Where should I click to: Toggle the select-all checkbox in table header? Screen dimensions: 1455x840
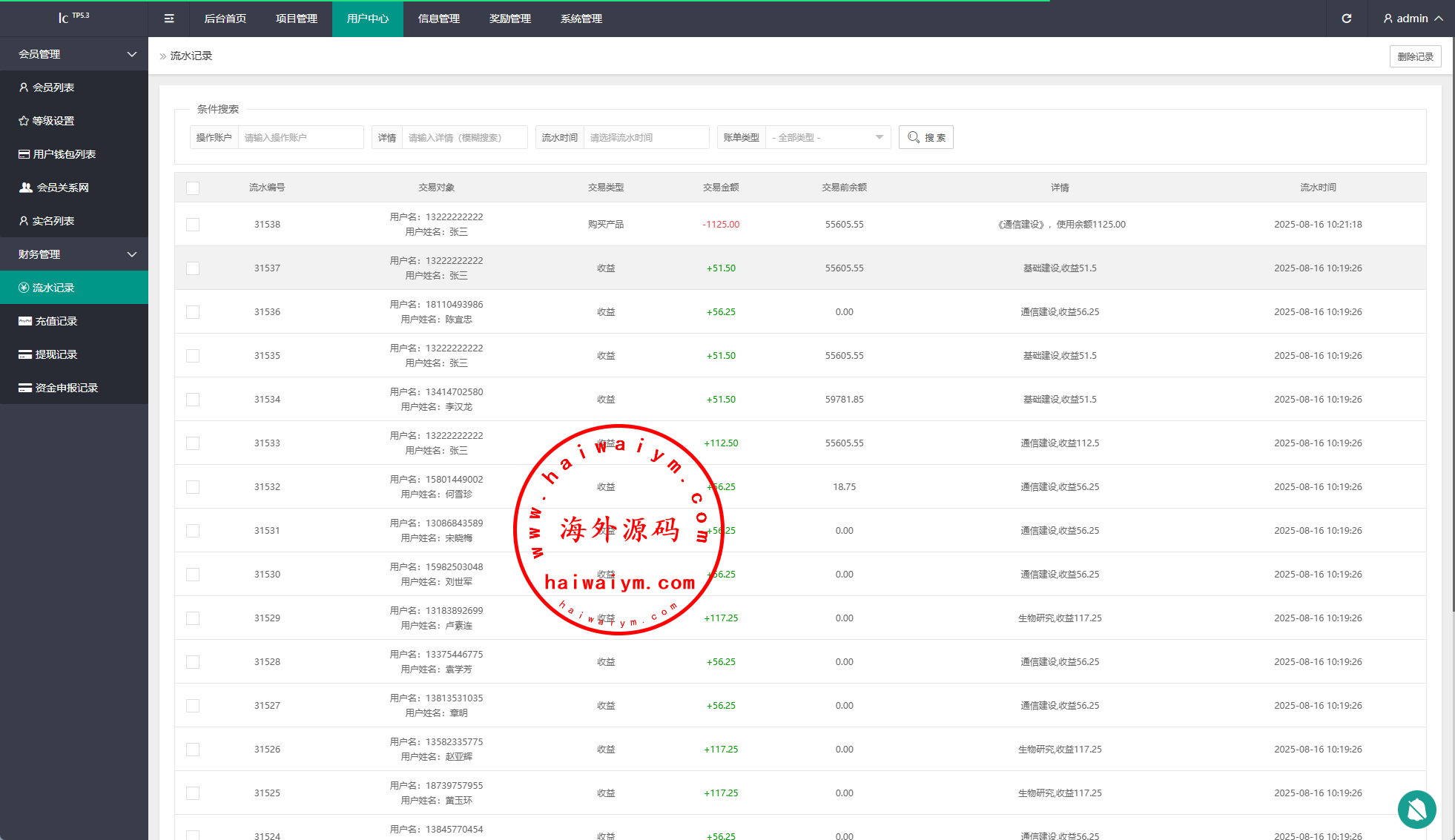(193, 188)
